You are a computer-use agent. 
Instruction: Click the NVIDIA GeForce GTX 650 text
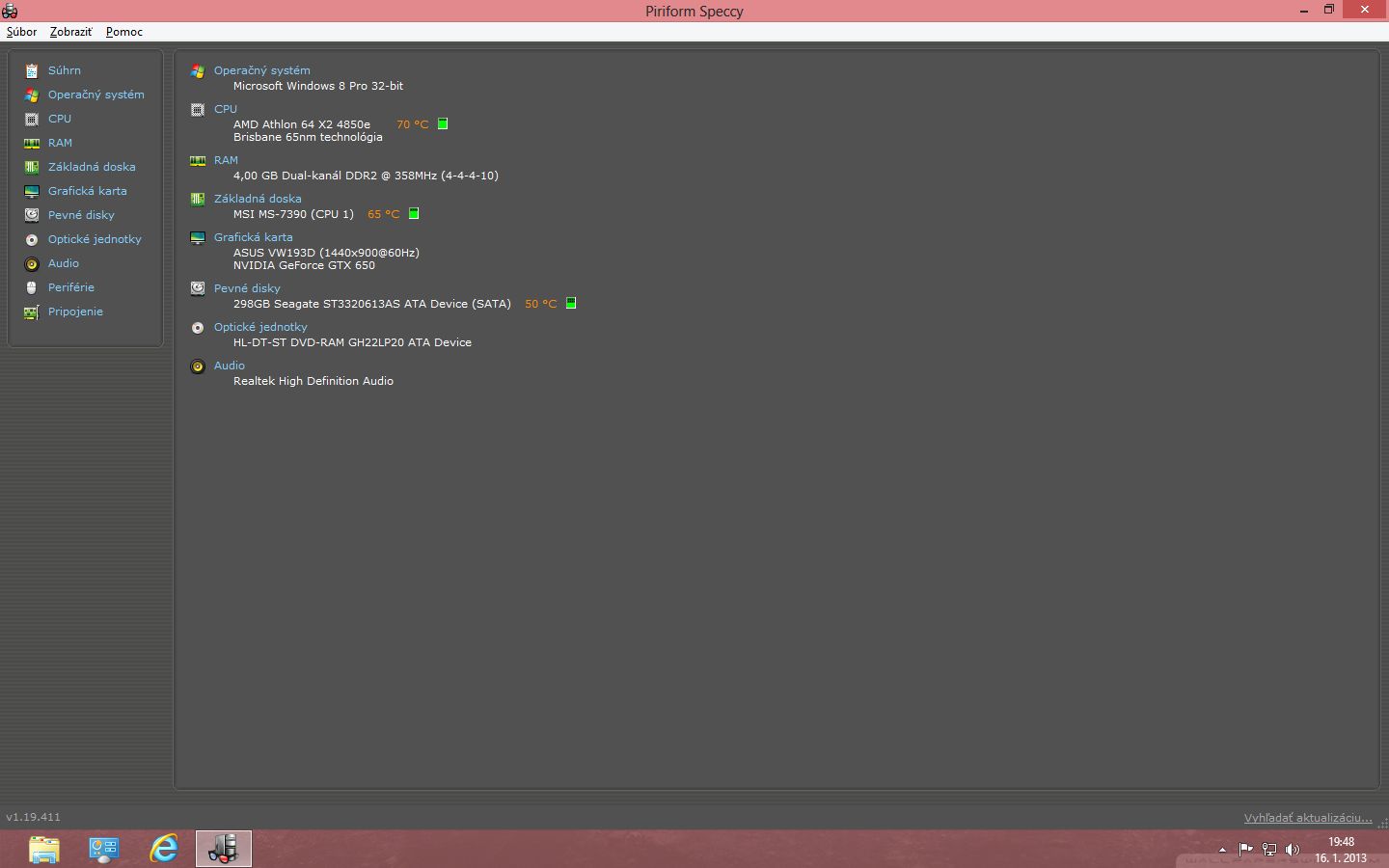304,265
